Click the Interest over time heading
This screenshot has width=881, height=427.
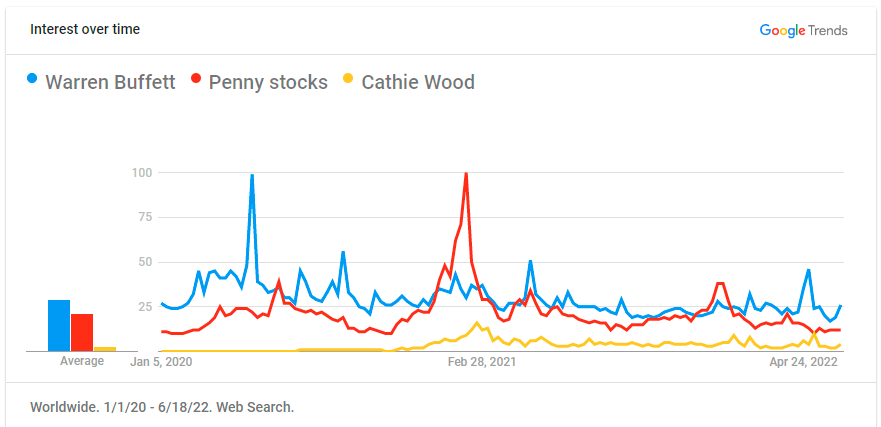coord(85,29)
